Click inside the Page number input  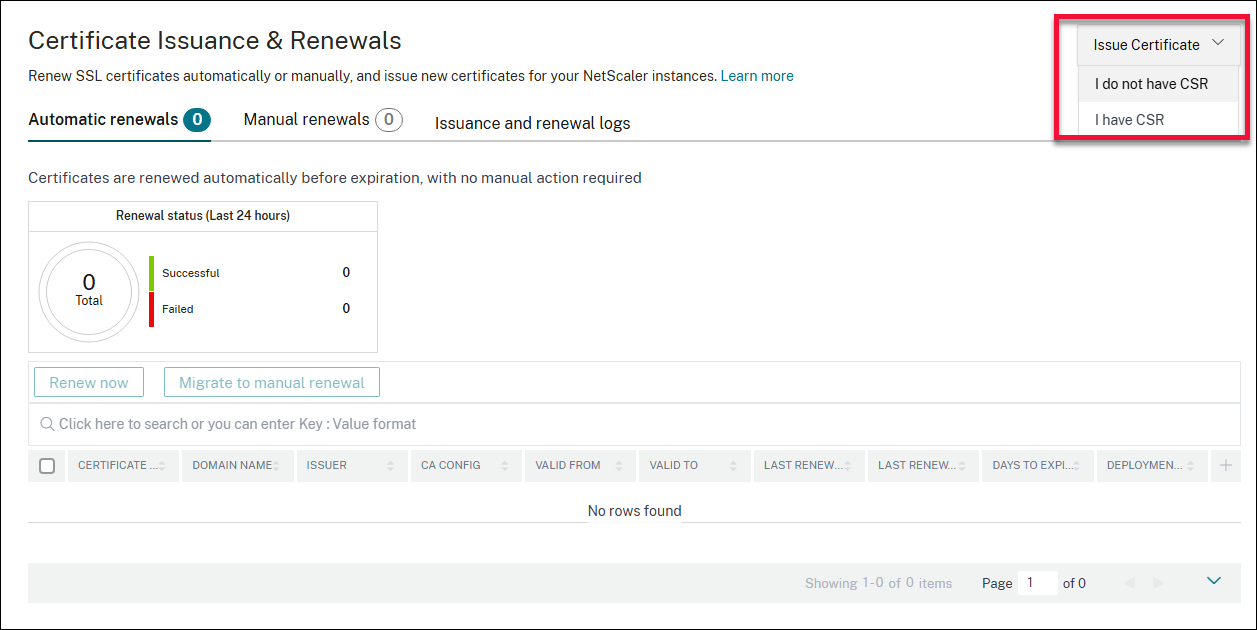(1037, 582)
